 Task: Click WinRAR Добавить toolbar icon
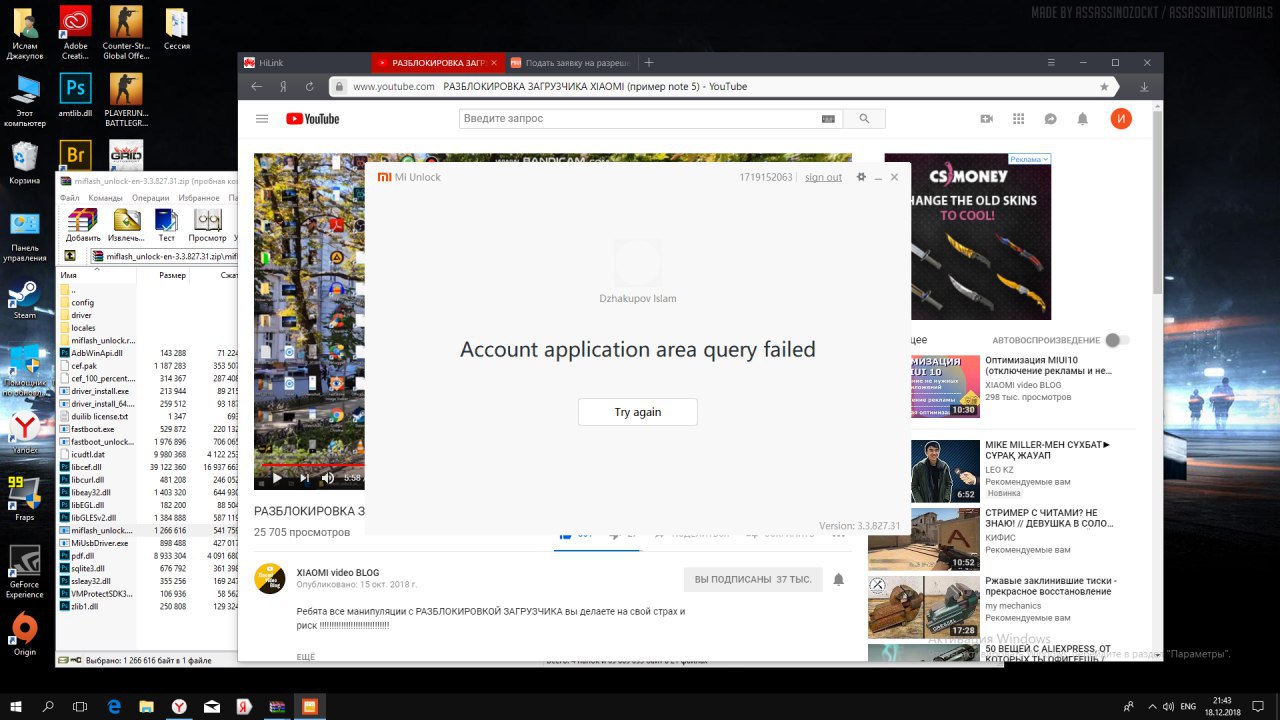click(x=83, y=225)
